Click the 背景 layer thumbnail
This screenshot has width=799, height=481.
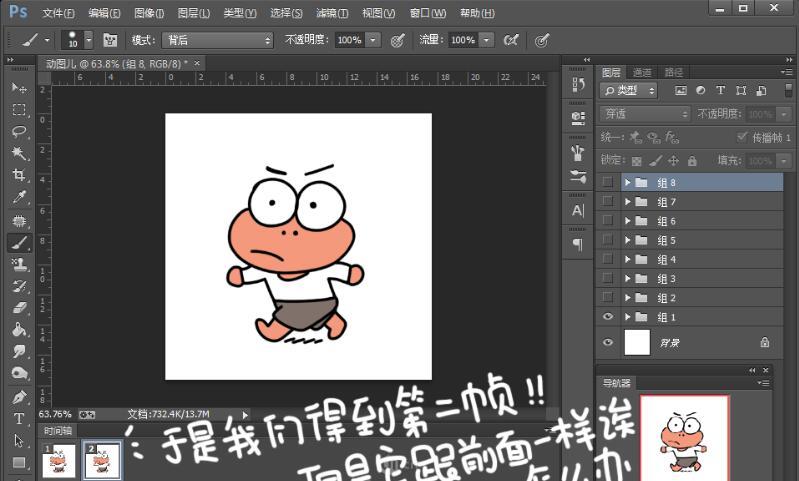(x=637, y=342)
